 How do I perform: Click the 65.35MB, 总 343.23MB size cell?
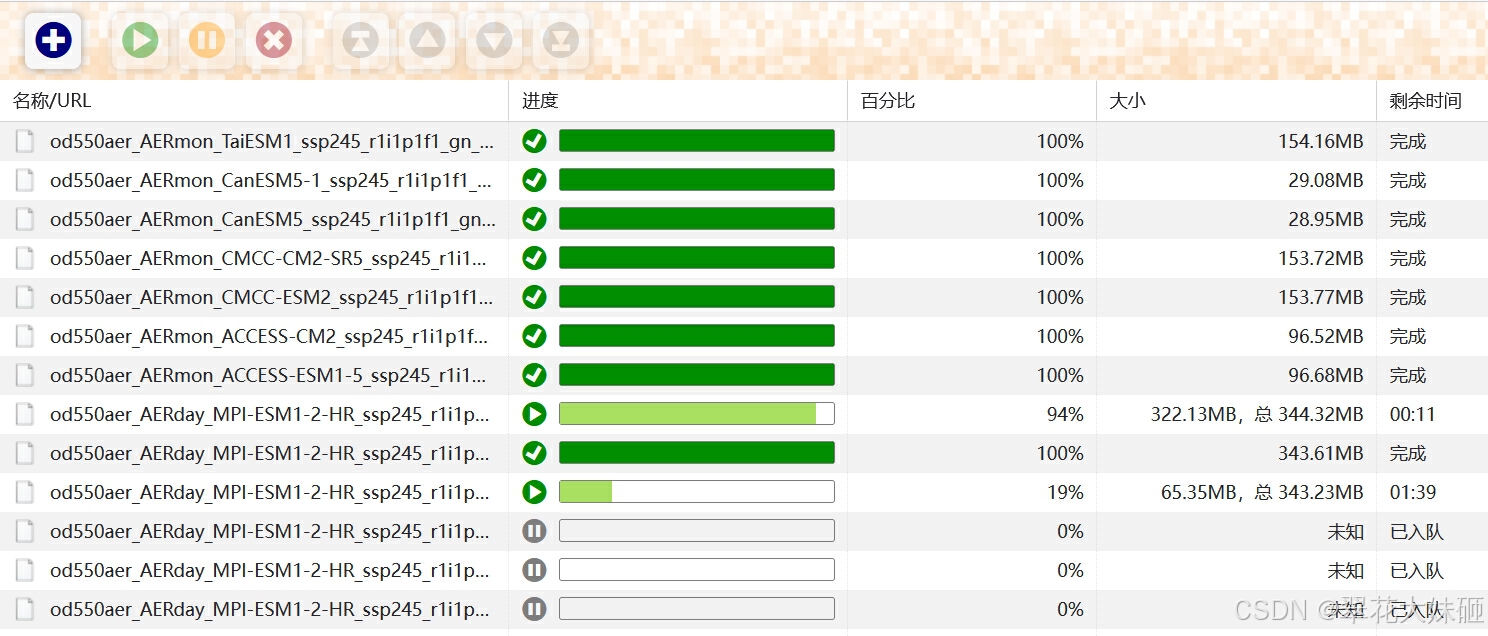(1262, 493)
